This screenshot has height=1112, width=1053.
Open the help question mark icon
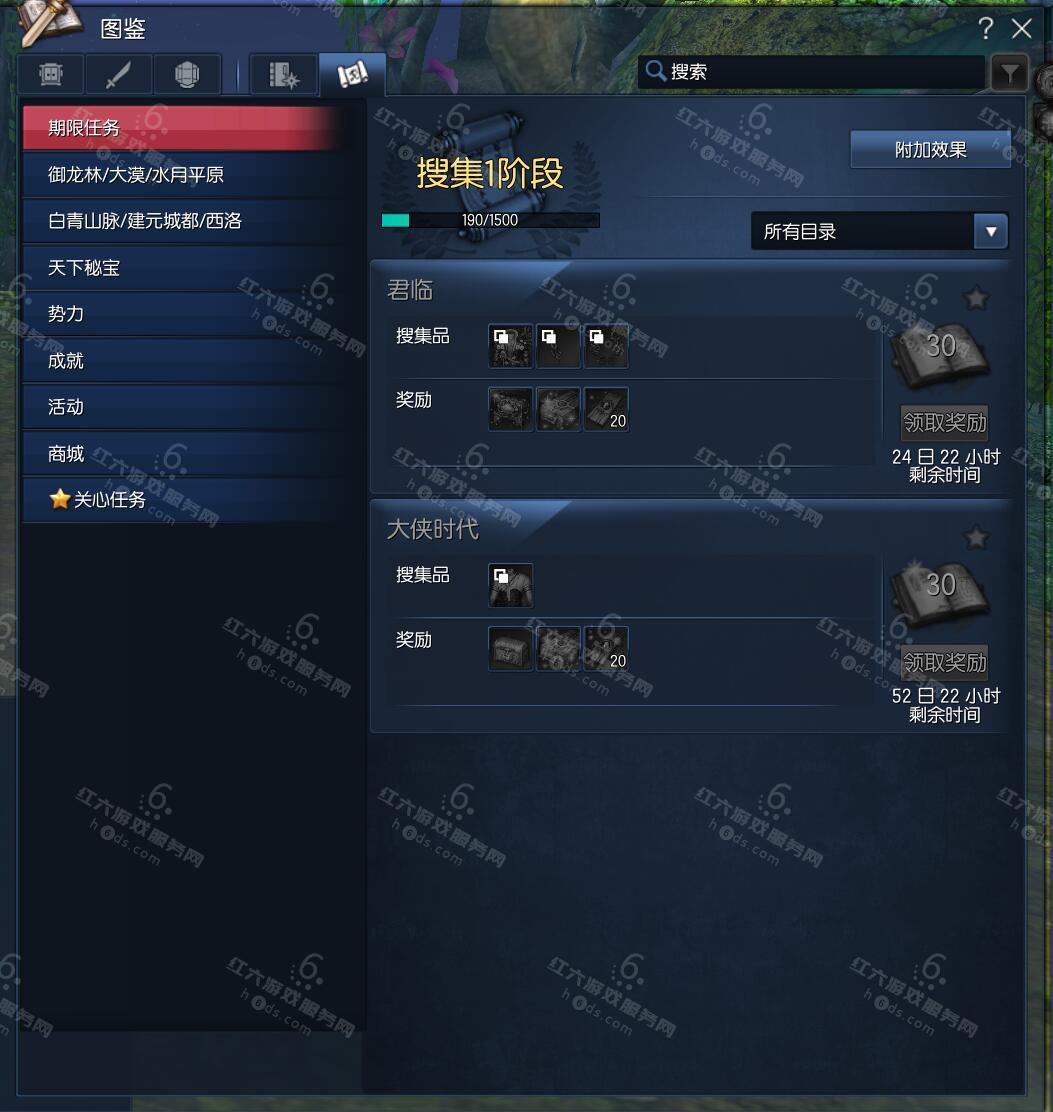(x=985, y=28)
